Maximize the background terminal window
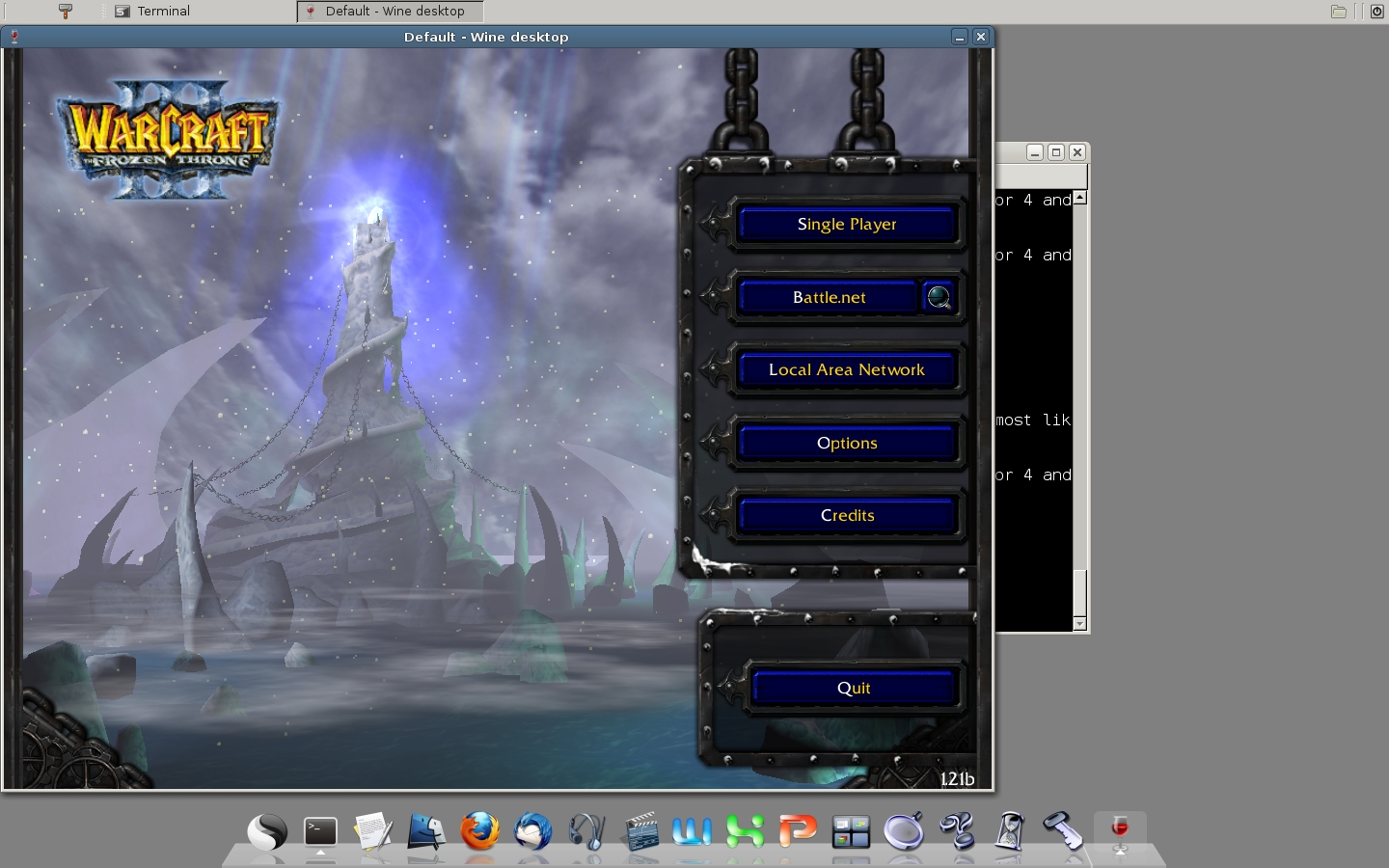 point(1056,152)
